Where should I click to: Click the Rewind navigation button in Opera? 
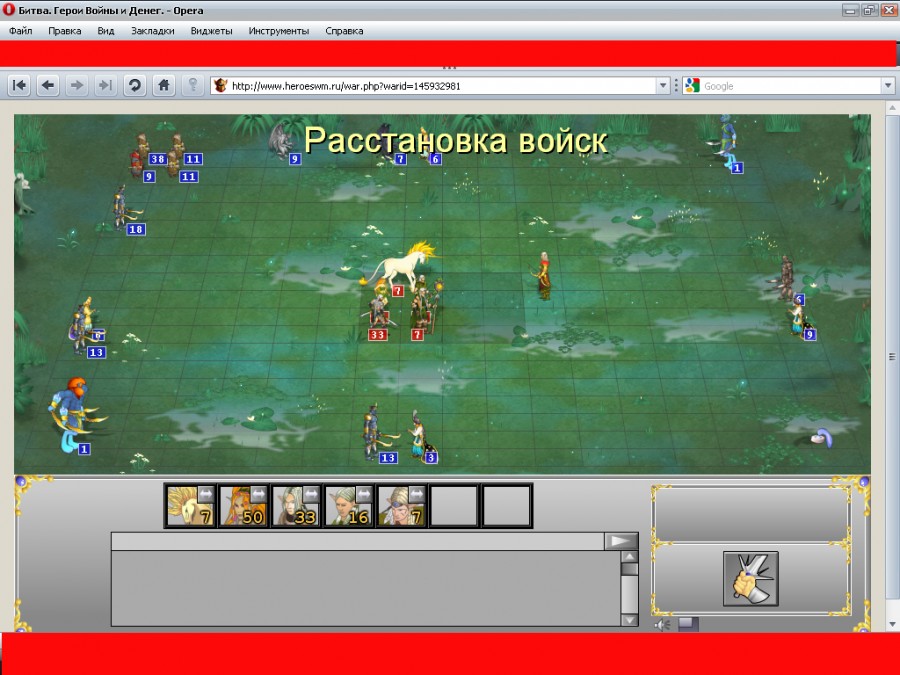coord(19,86)
